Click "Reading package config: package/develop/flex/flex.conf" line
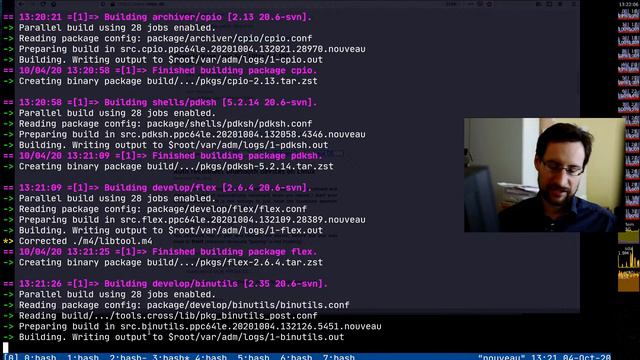 point(155,209)
